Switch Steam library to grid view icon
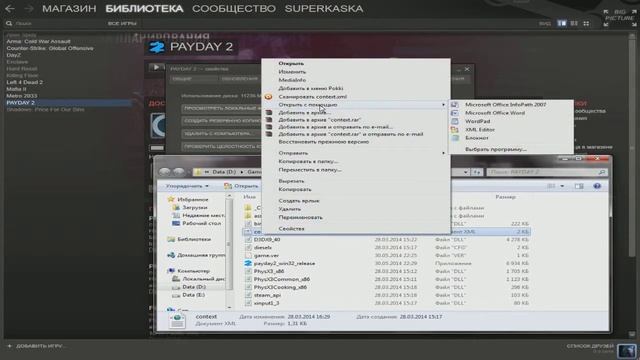The image size is (640, 360). [x=586, y=23]
